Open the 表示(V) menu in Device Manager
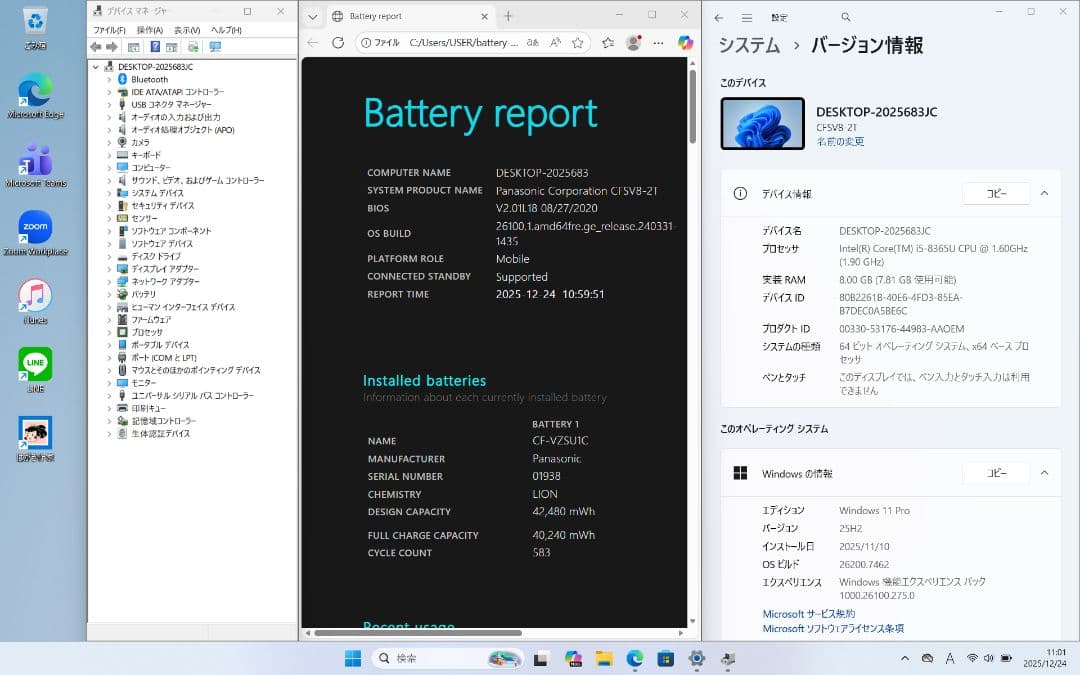1080x675 pixels. tap(187, 30)
